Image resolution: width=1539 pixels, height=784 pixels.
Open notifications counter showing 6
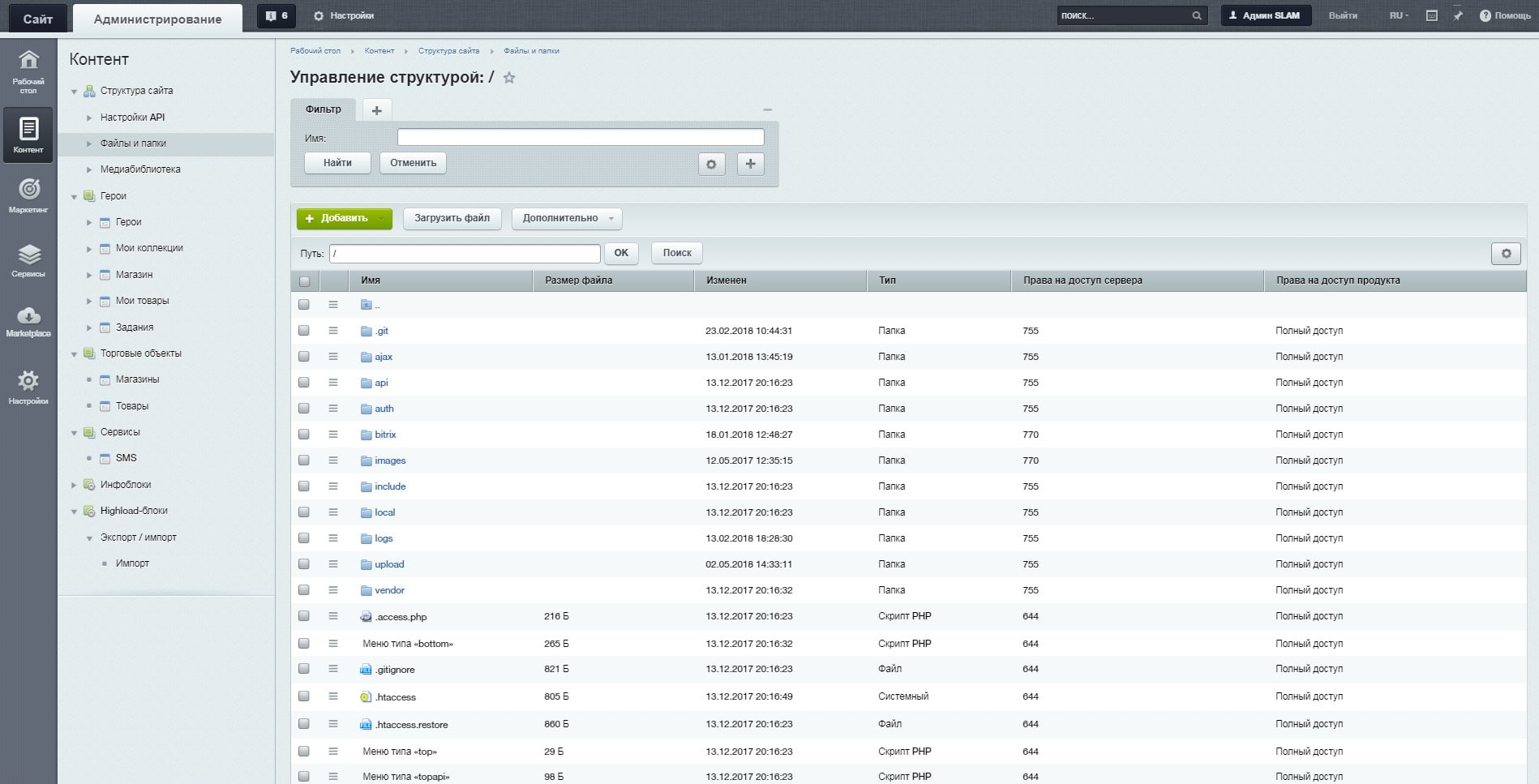[x=277, y=15]
